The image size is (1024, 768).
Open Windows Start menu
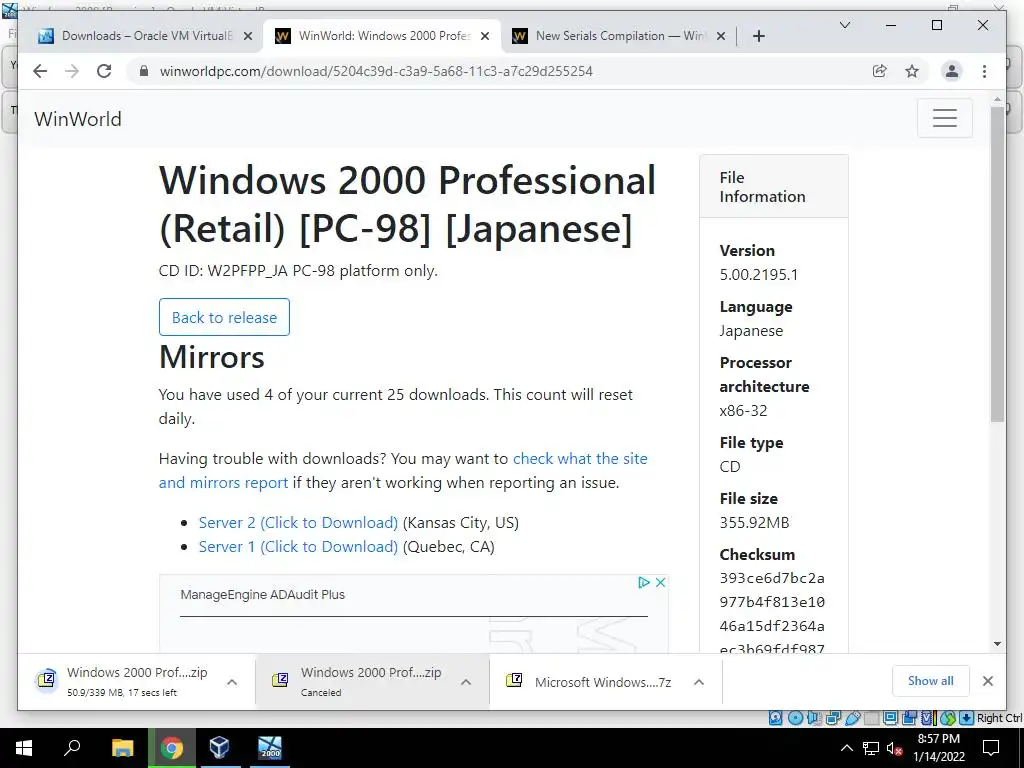tap(24, 748)
